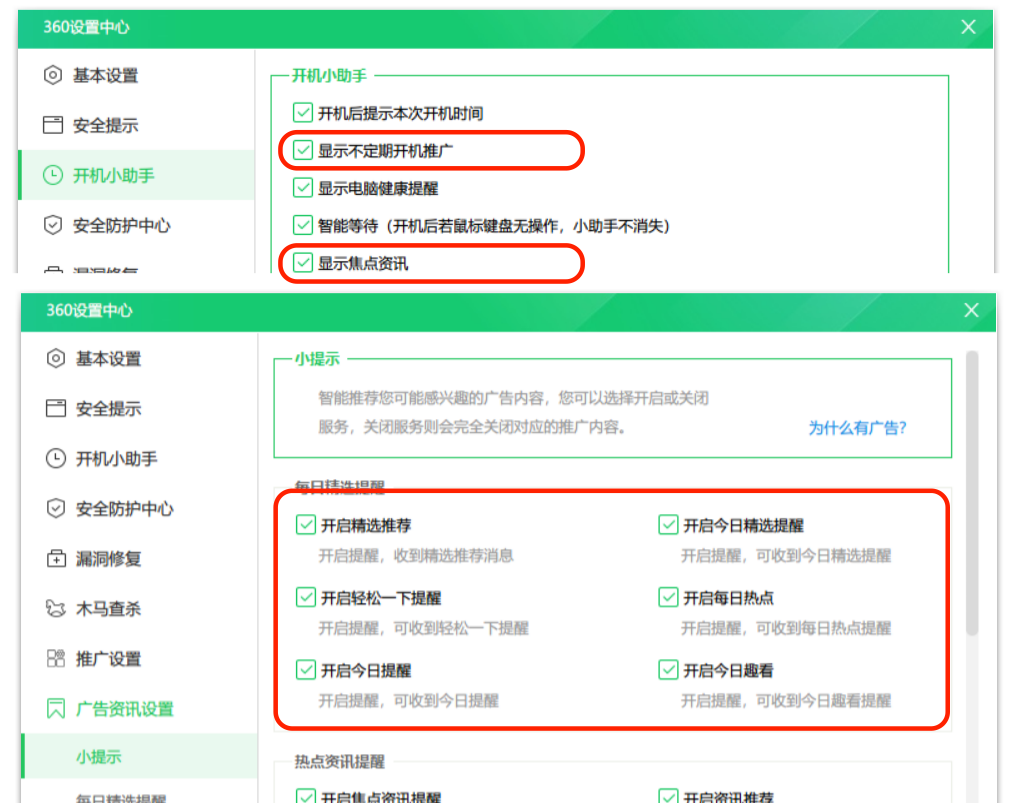
Task: Uncheck the 智能等待 option
Action: pos(303,226)
